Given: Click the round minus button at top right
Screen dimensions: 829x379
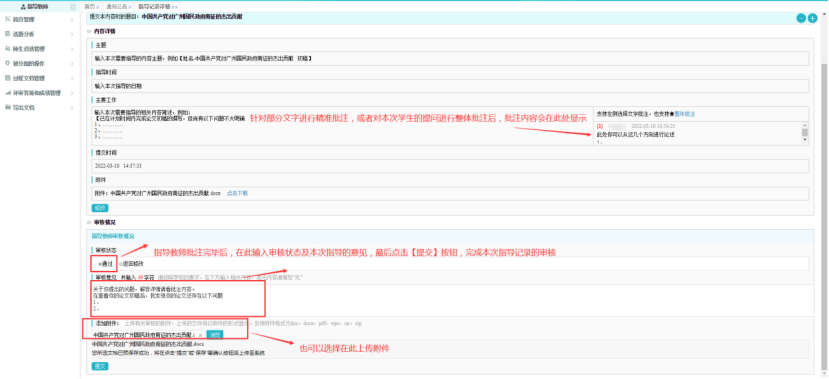Looking at the screenshot, I should tap(802, 19).
